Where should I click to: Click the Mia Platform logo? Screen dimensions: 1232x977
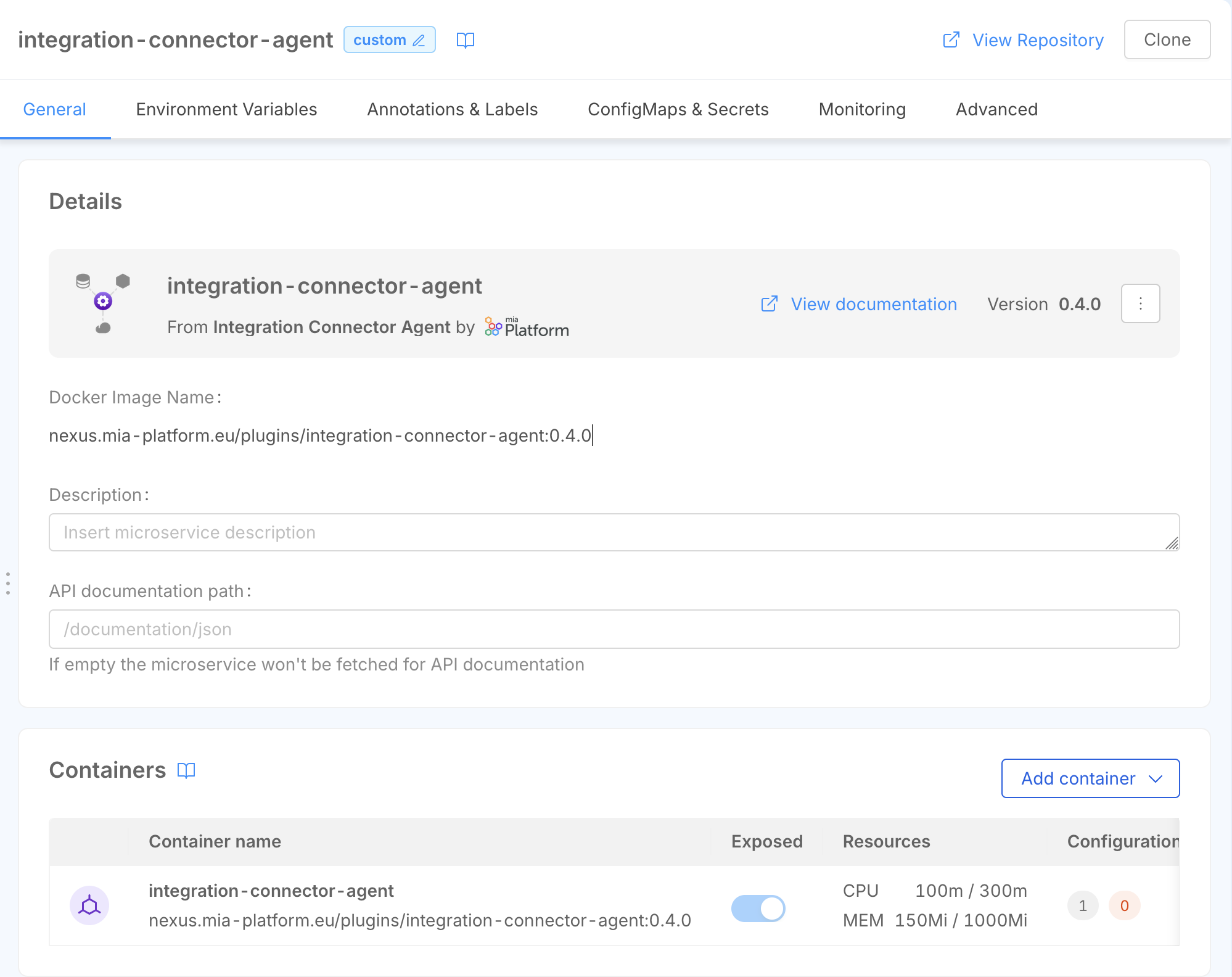pyautogui.click(x=527, y=327)
